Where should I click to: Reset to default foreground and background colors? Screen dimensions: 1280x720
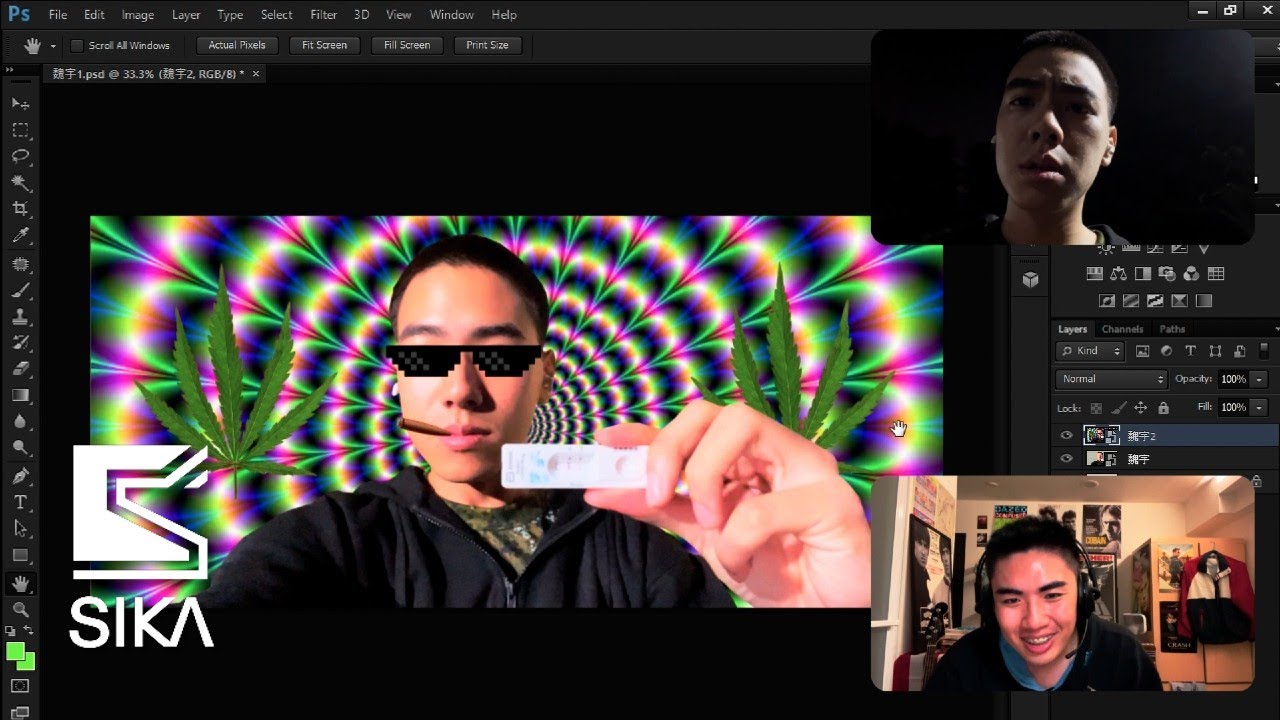click(x=11, y=631)
